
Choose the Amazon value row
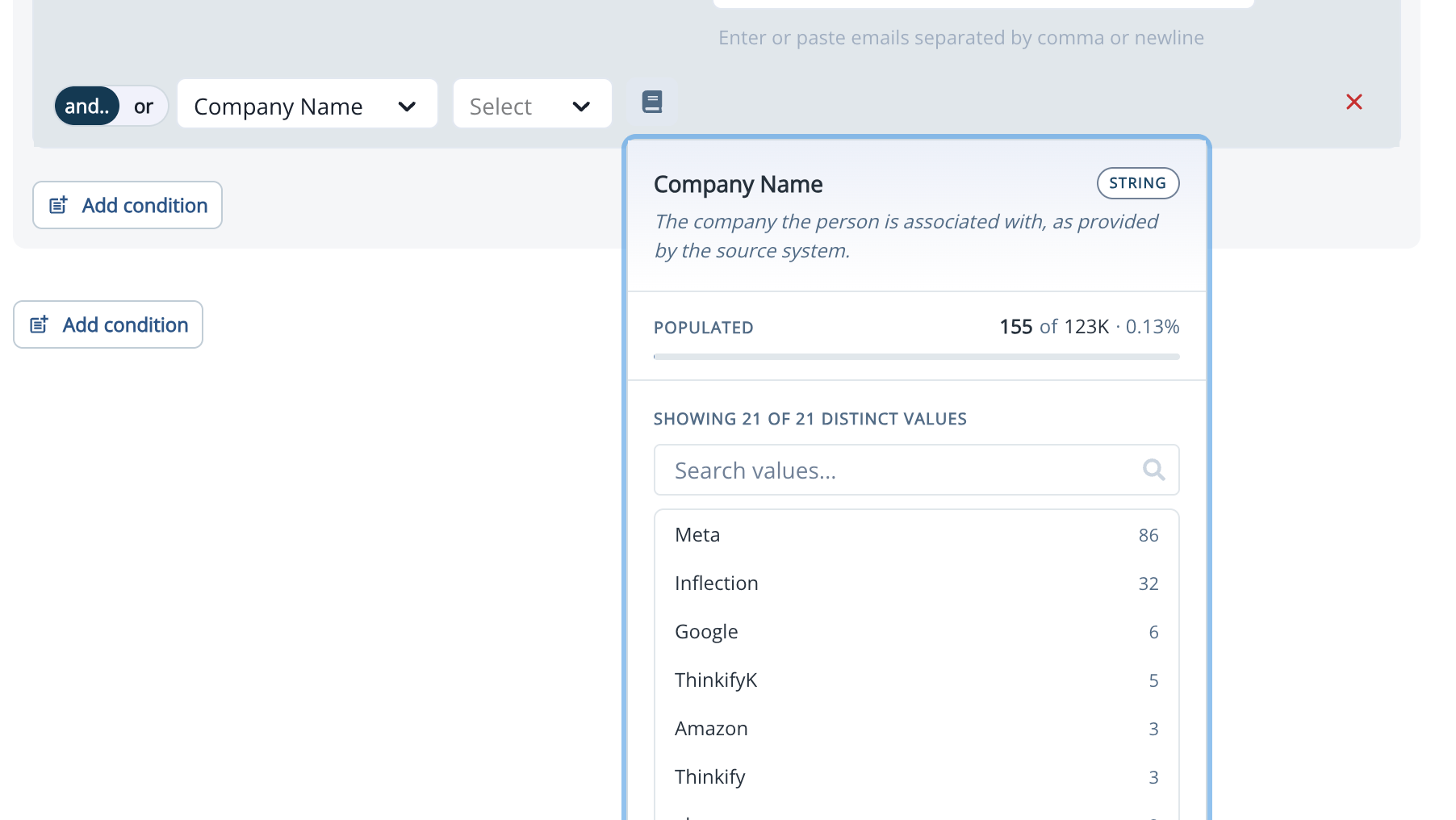(x=916, y=729)
